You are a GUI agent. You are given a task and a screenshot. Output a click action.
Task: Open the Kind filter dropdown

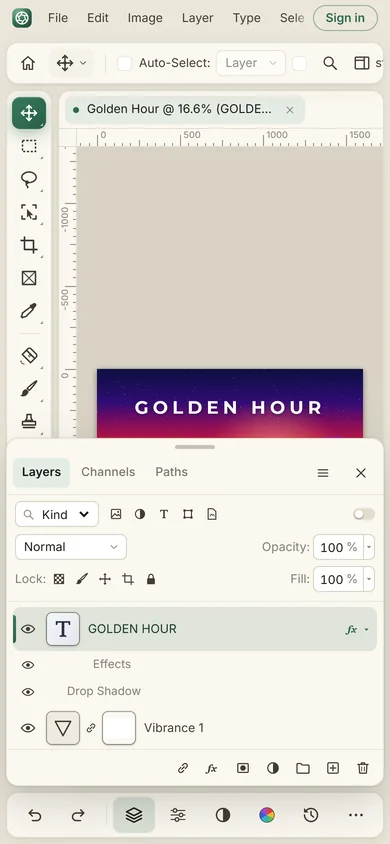coord(57,514)
